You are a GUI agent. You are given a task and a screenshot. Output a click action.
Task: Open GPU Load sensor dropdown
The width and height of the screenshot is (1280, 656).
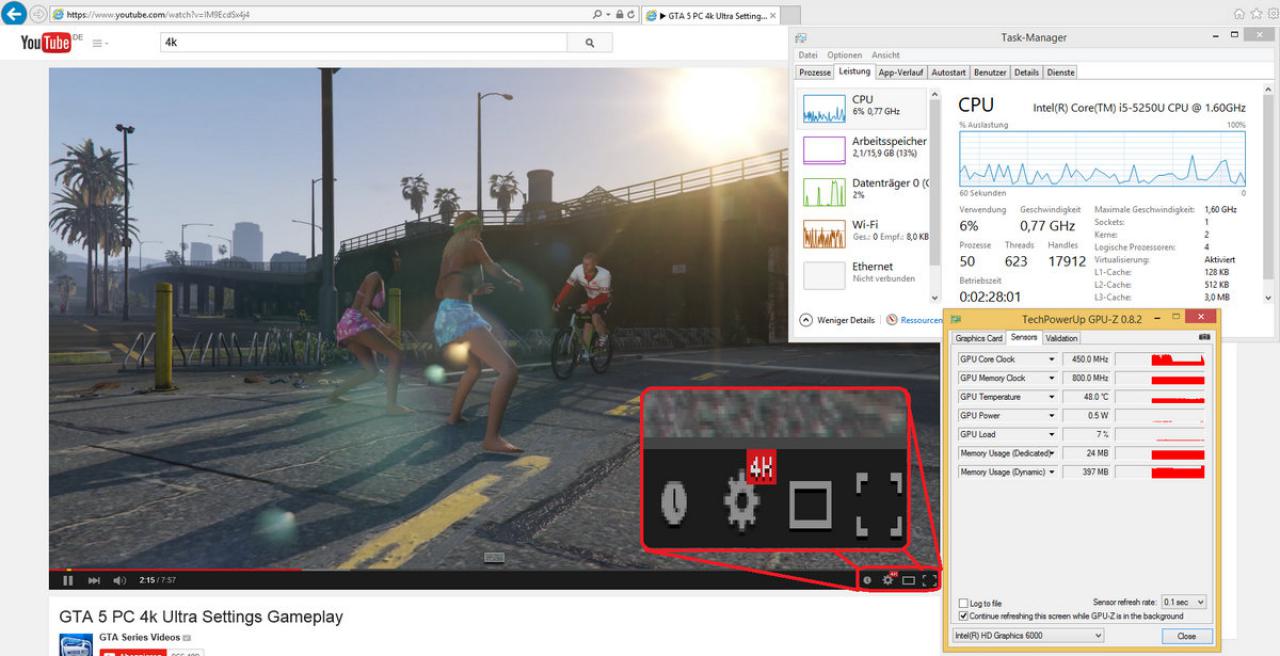coord(1051,435)
